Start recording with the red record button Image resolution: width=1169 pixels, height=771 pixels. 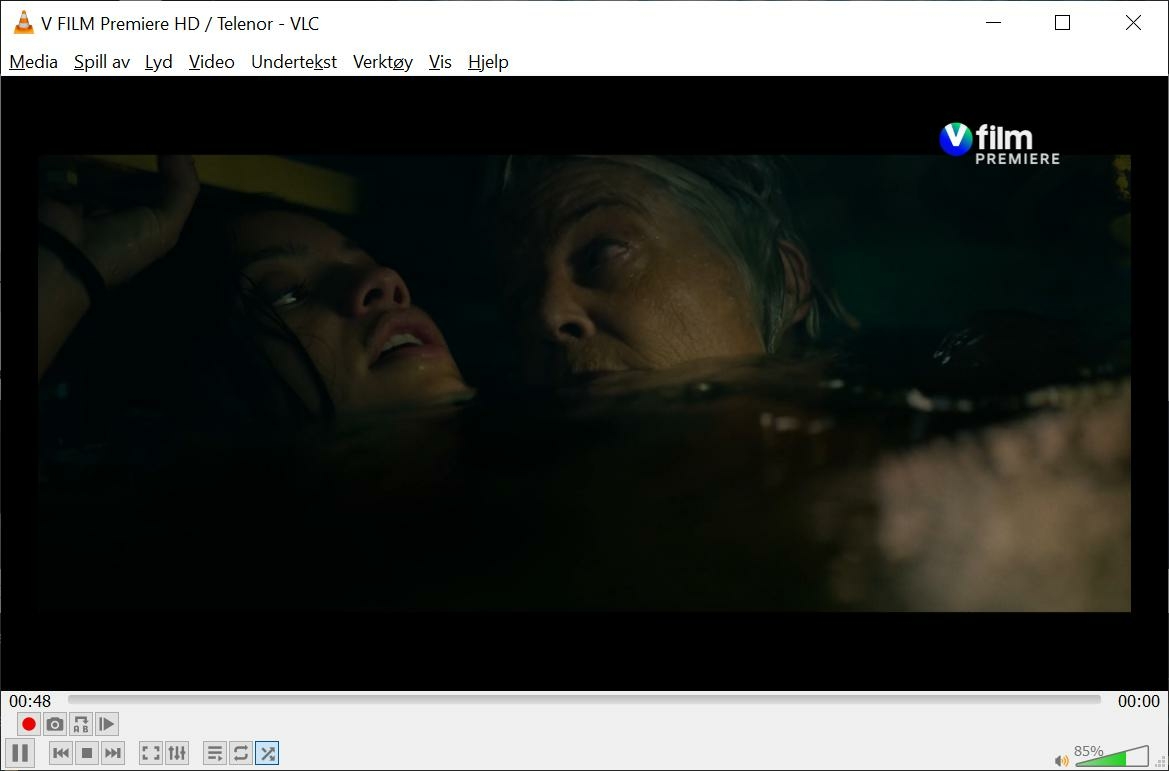point(28,724)
